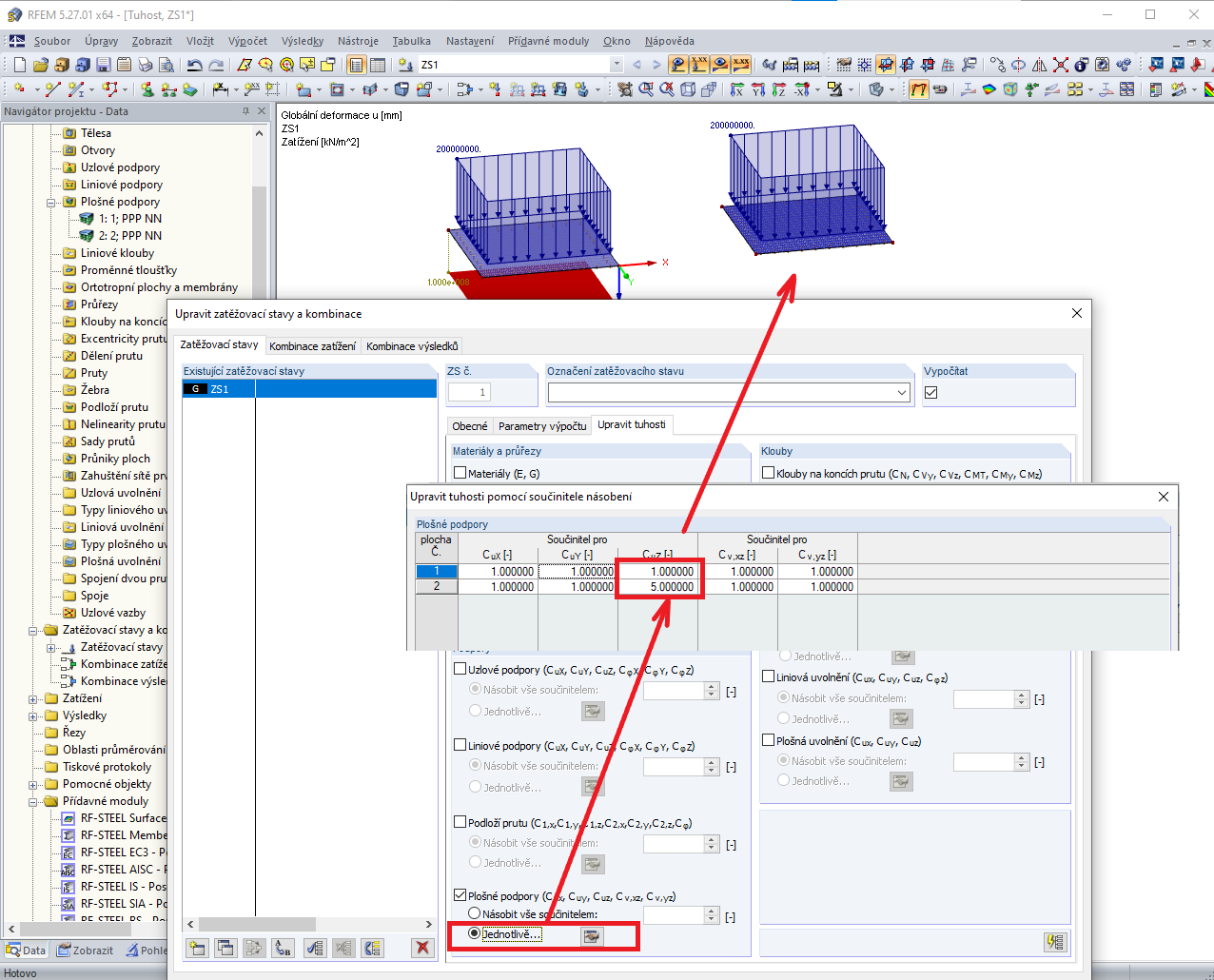1214x980 pixels.
Task: Enable the Plošná uvolnění checkbox
Action: coord(769,740)
